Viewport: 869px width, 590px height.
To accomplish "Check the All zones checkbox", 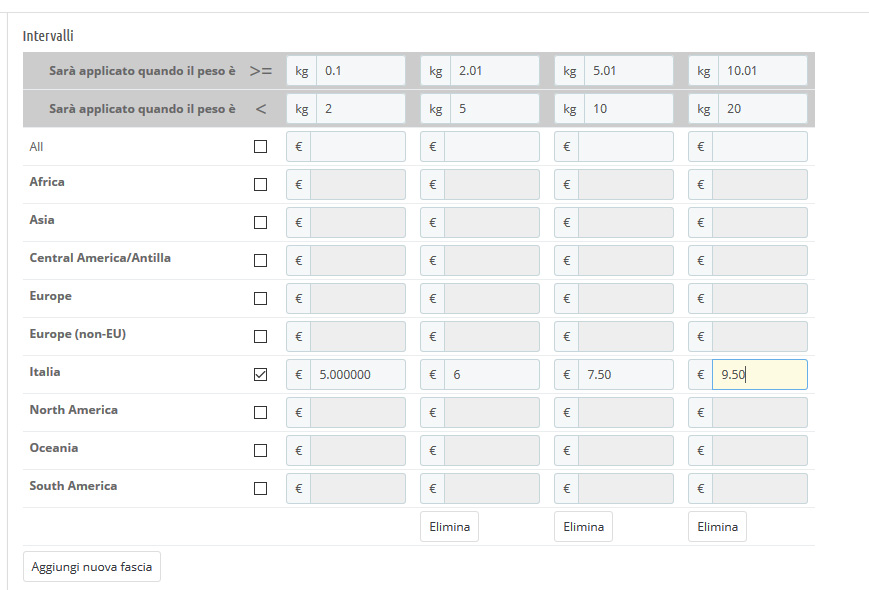I will pyautogui.click(x=261, y=147).
